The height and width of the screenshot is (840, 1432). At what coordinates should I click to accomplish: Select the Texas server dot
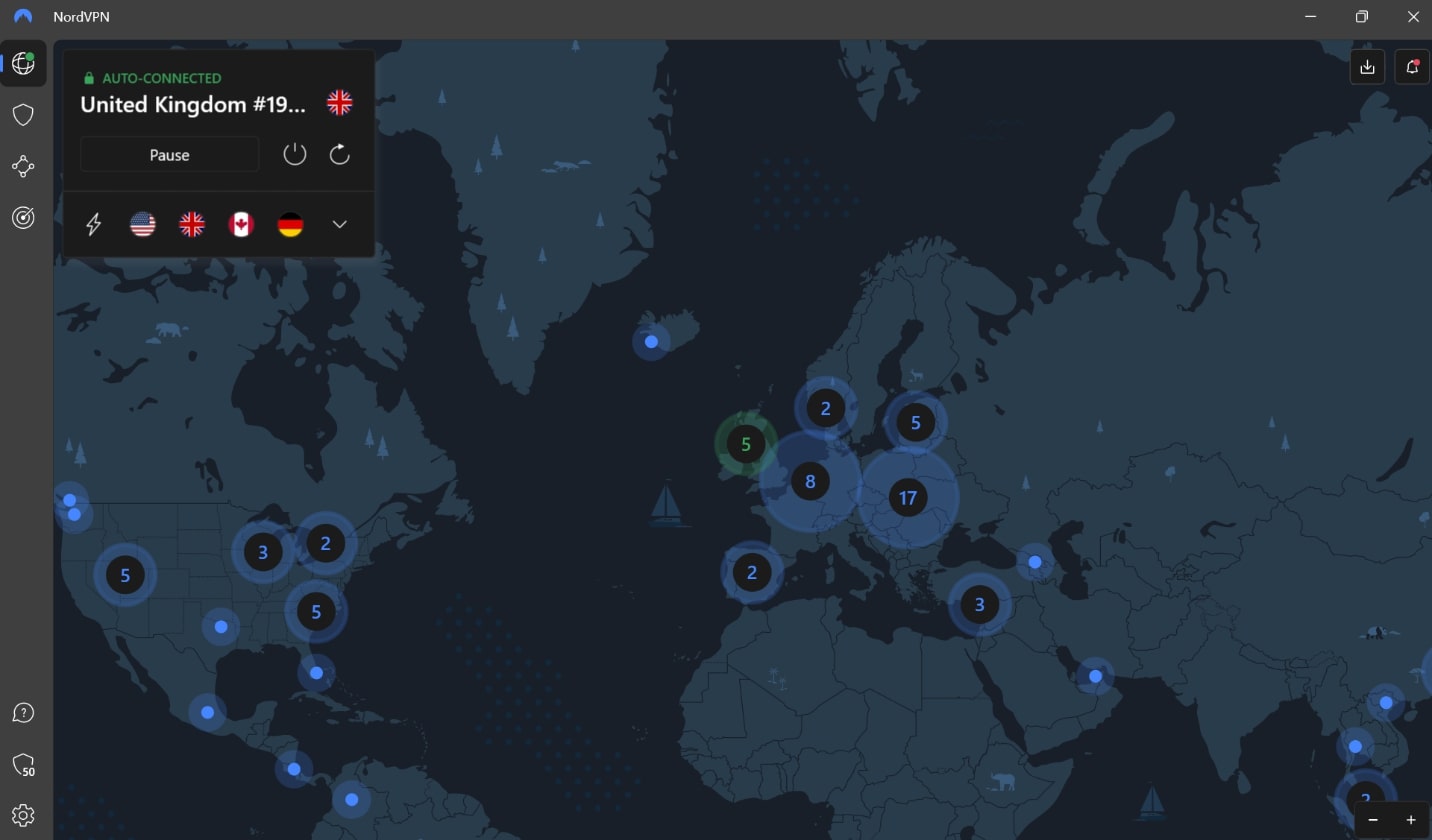[221, 627]
